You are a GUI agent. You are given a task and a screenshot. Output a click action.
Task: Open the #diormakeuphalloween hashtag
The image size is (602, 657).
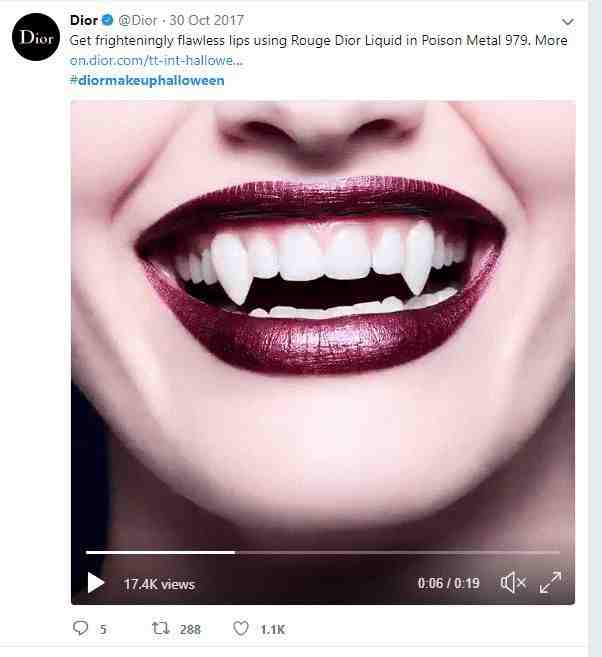point(147,80)
